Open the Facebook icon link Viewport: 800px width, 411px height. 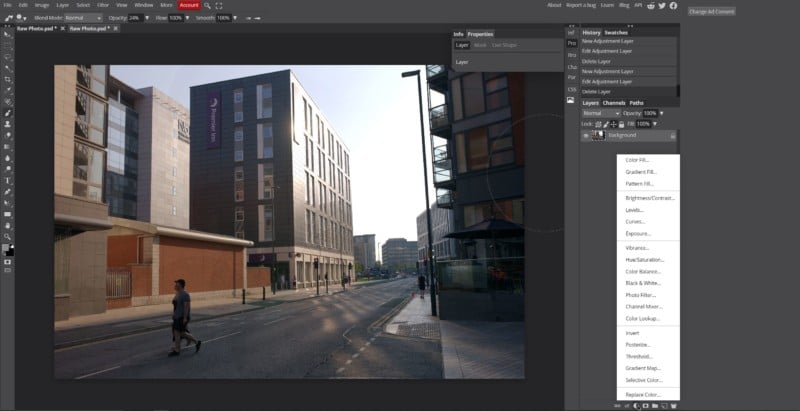coord(673,5)
